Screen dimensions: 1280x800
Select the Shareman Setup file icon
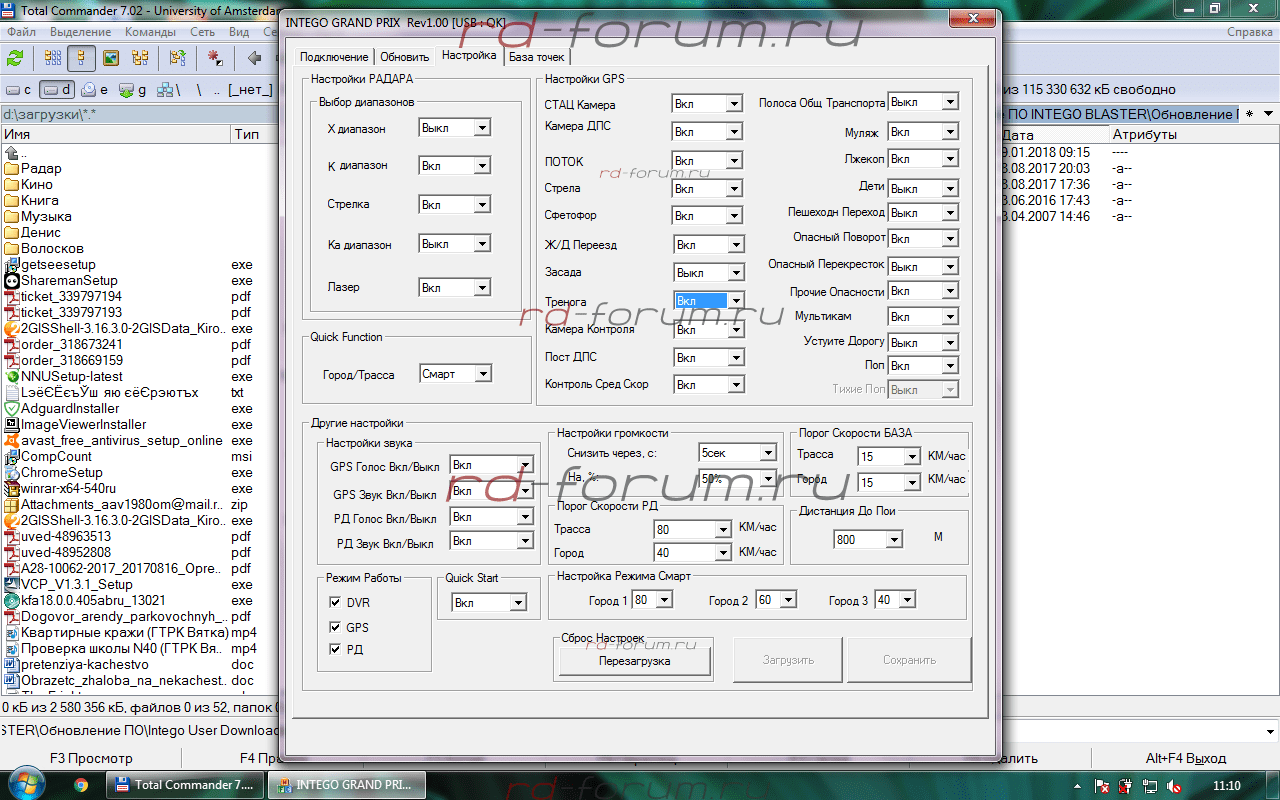(12, 281)
